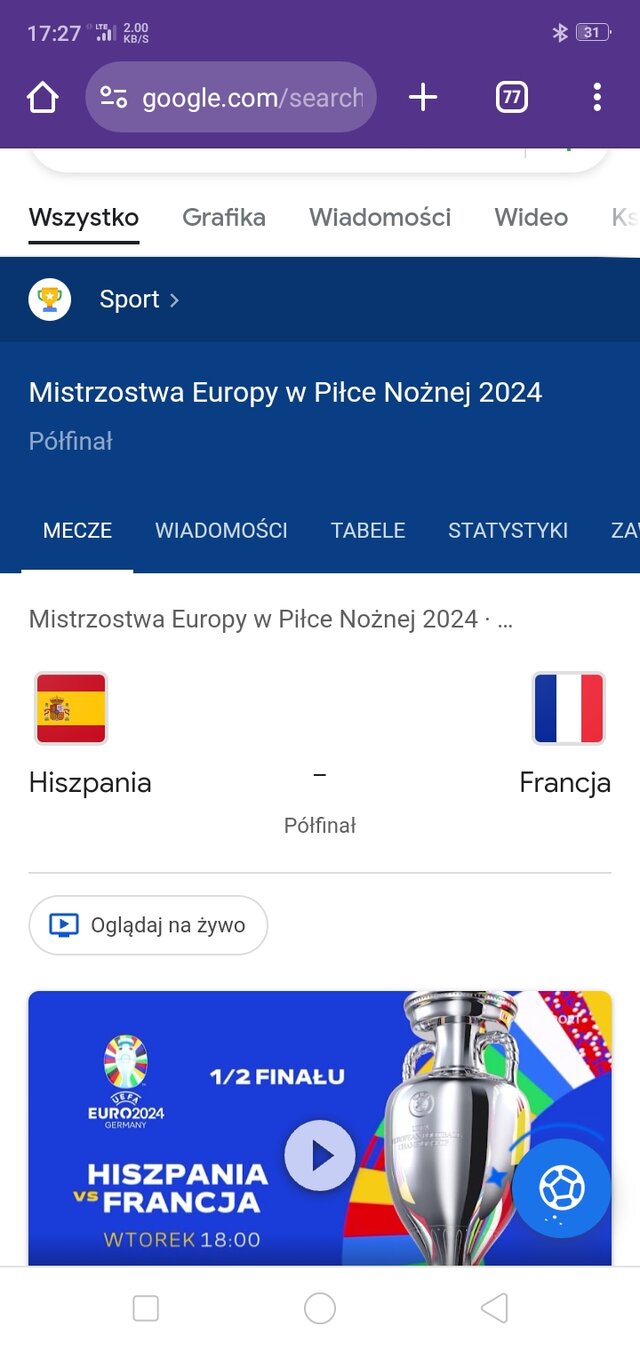Open the STATYSTYKI tab
Viewport: 640px width, 1351px height.
click(x=508, y=530)
